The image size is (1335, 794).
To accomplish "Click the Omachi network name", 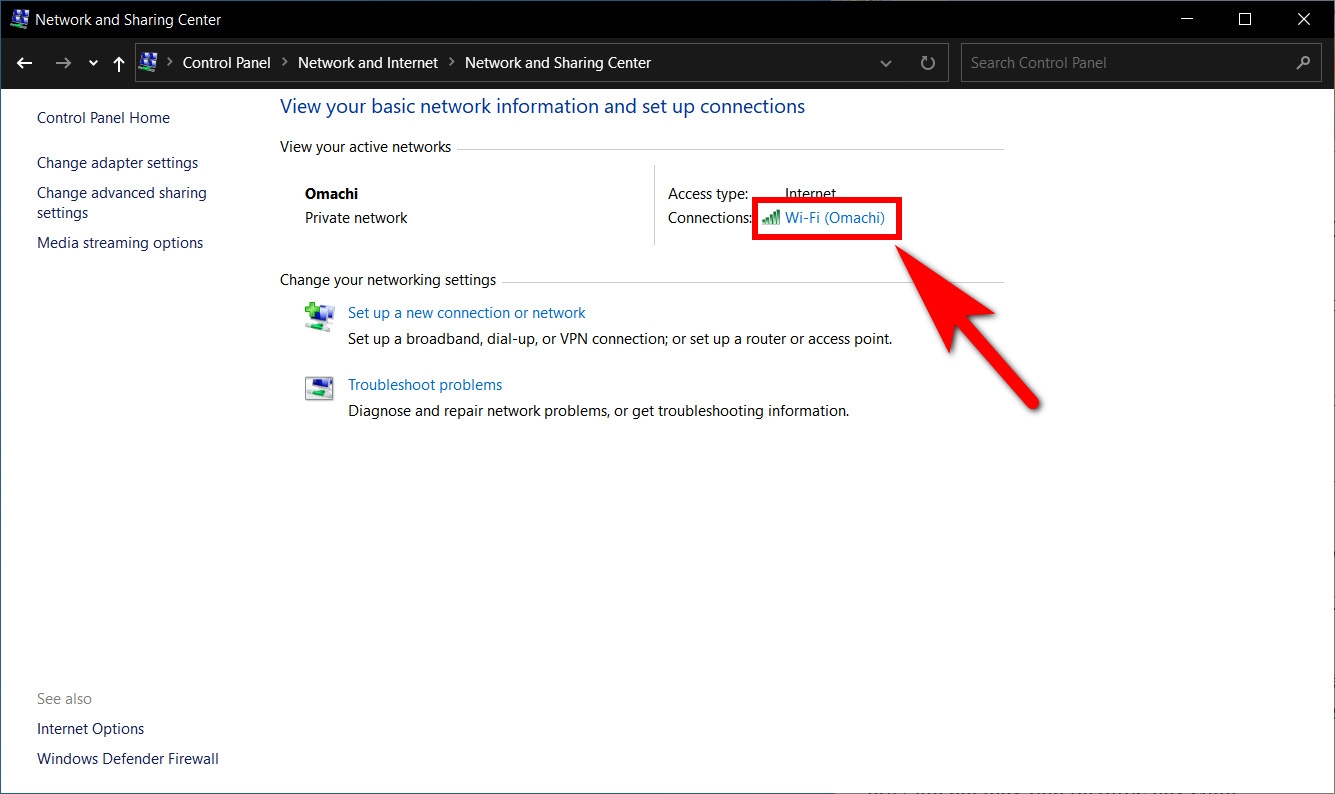I will [331, 194].
